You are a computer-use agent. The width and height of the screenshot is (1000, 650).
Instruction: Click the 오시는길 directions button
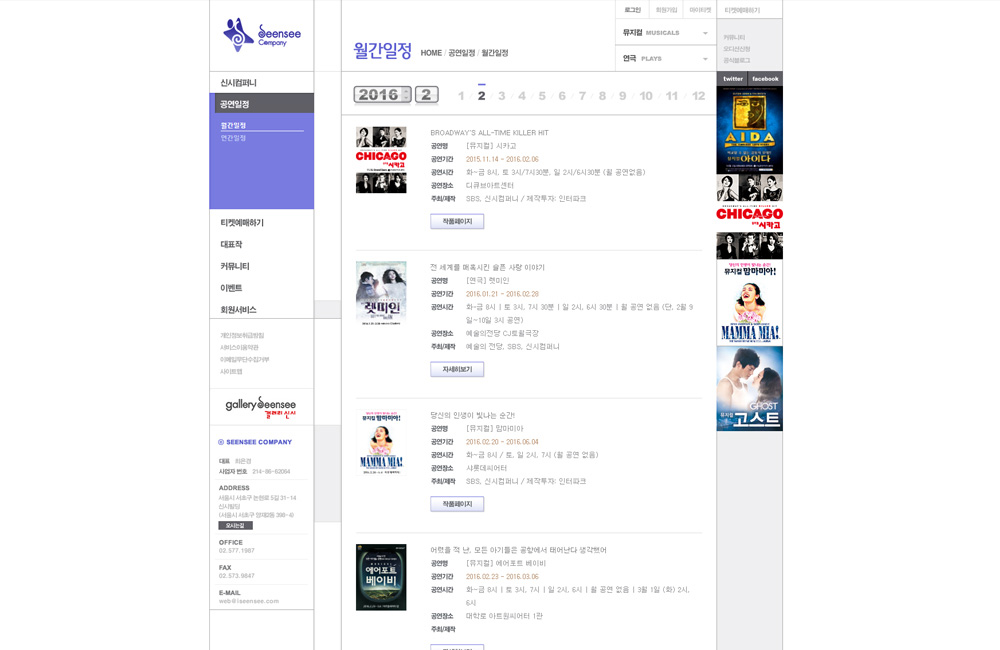point(235,526)
